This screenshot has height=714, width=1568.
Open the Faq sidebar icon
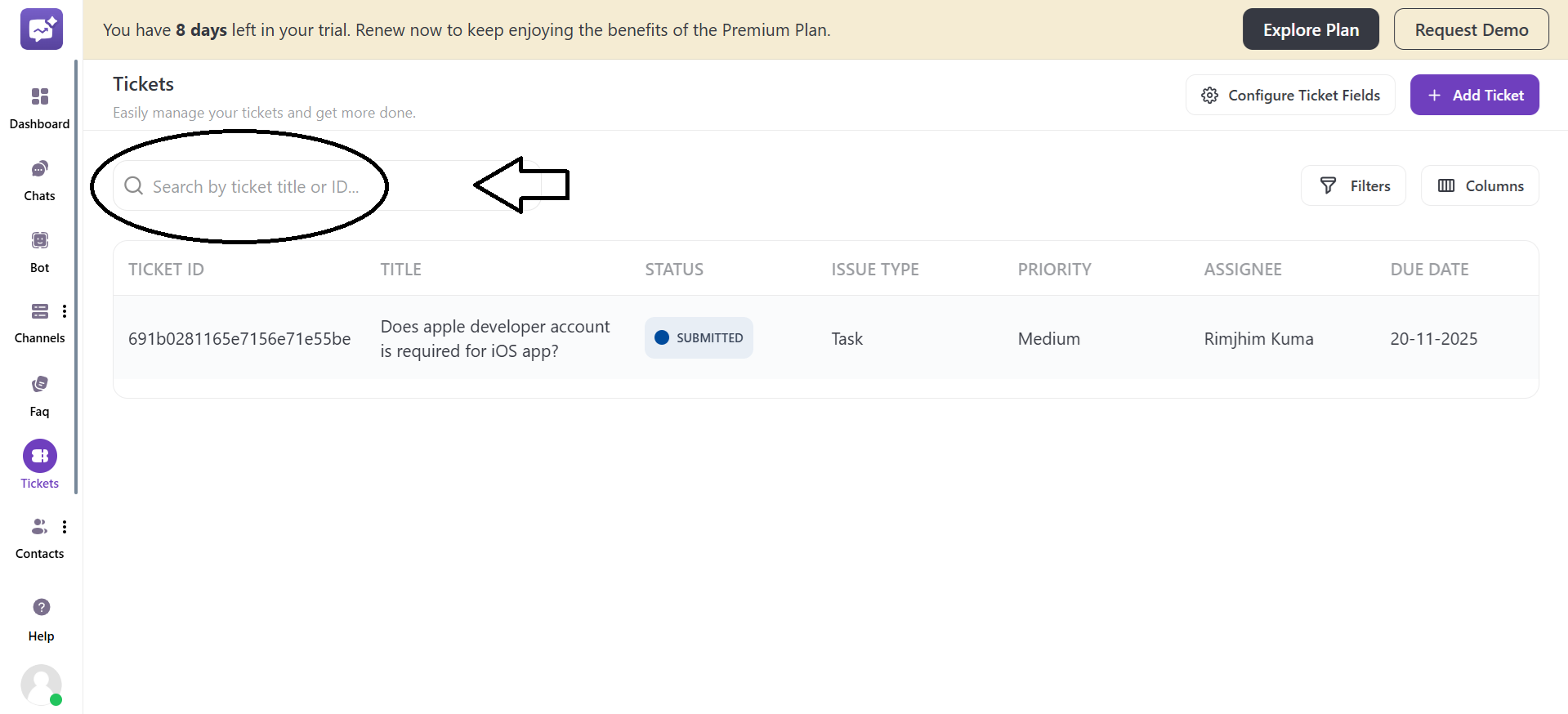click(39, 384)
